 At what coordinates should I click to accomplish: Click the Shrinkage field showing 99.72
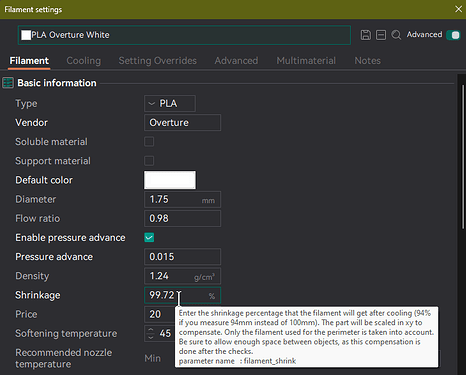182,295
